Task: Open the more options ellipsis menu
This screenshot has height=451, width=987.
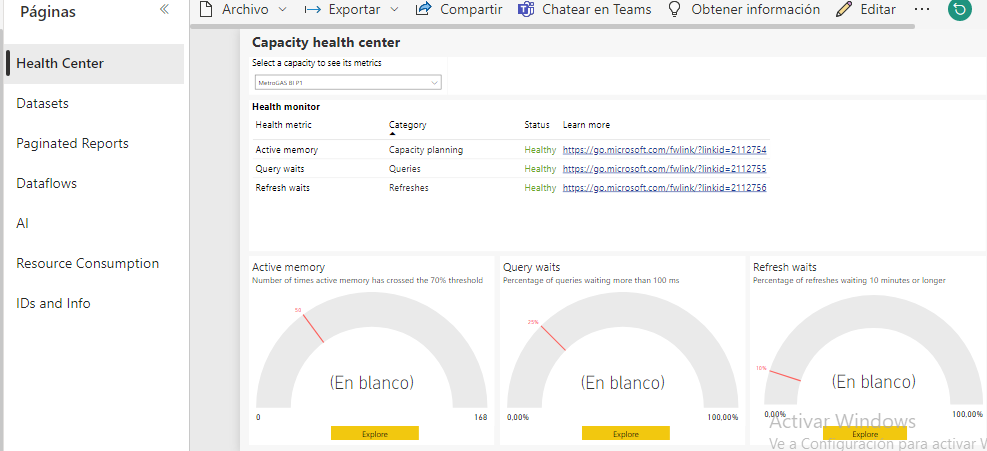Action: tap(921, 10)
